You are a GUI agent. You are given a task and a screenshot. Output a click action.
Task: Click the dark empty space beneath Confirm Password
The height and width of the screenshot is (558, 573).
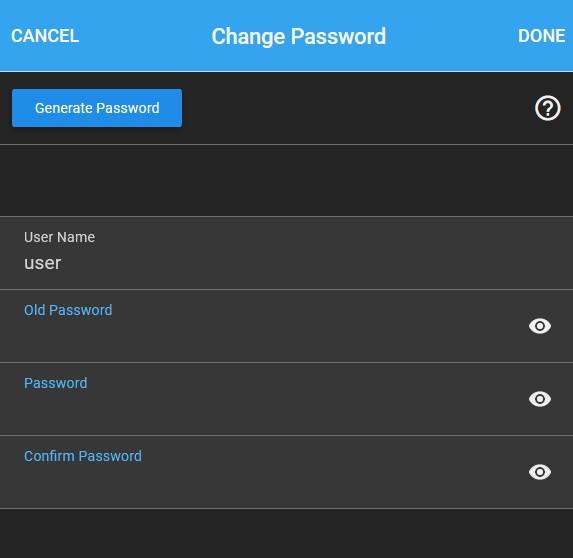(x=286, y=534)
